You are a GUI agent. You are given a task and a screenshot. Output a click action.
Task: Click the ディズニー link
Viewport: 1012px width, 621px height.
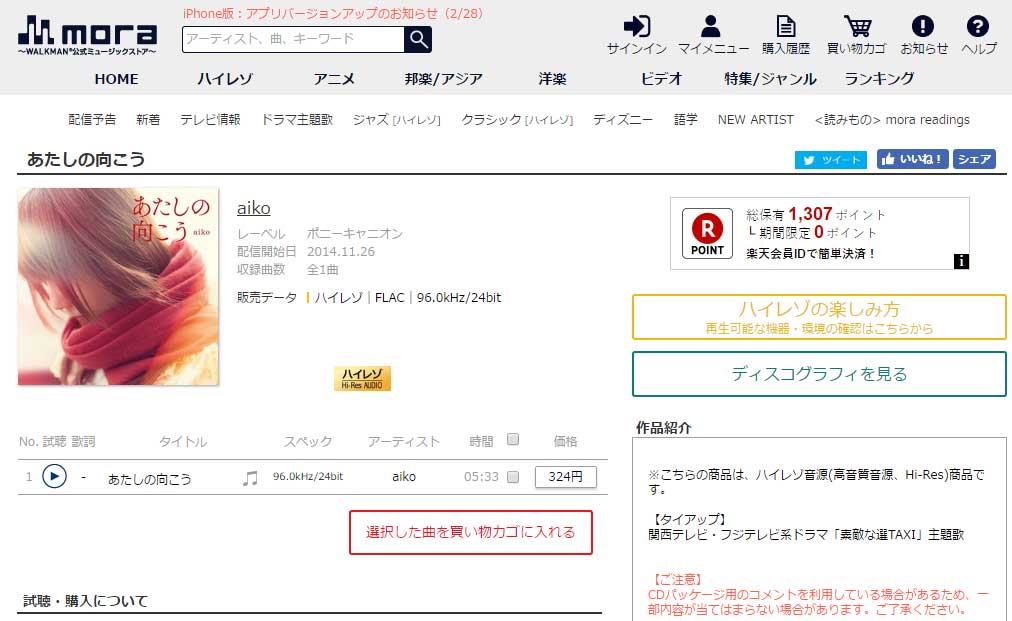623,119
